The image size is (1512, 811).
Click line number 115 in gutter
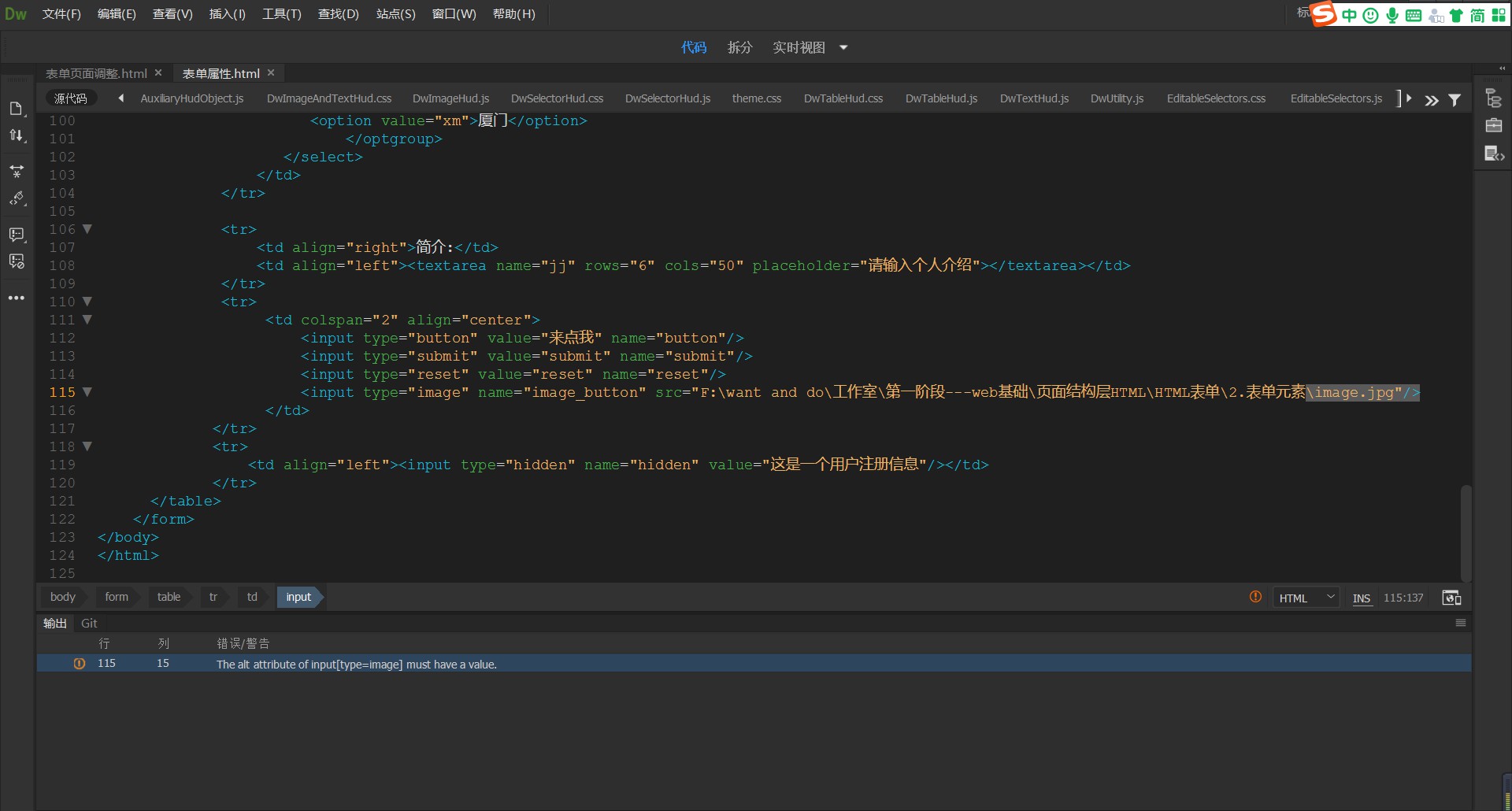(62, 392)
